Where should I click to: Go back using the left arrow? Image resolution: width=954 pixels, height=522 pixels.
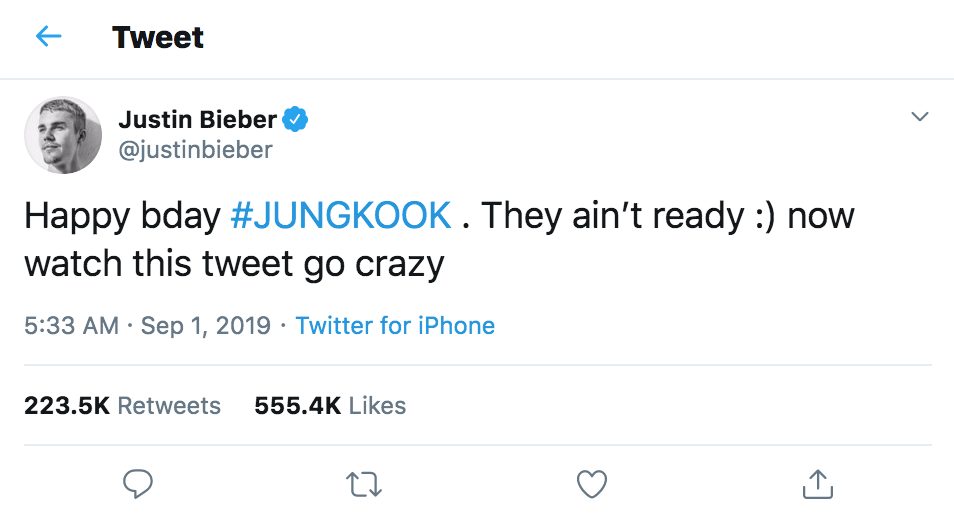[48, 37]
